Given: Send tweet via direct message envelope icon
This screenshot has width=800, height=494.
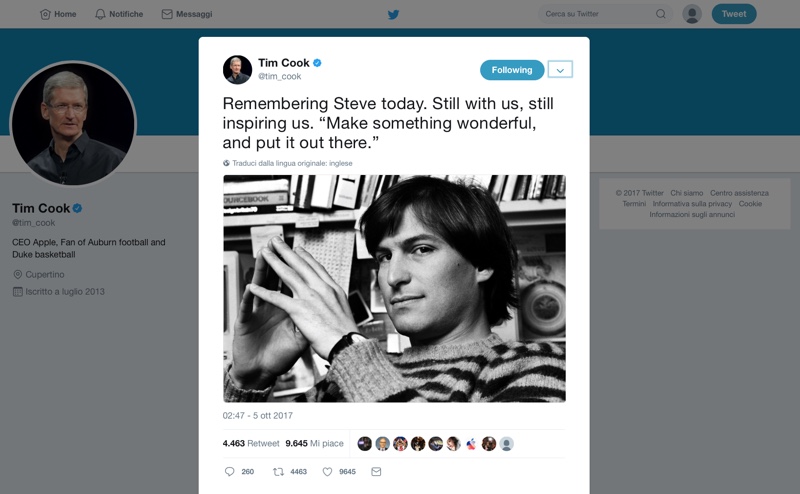Looking at the screenshot, I should 376,471.
